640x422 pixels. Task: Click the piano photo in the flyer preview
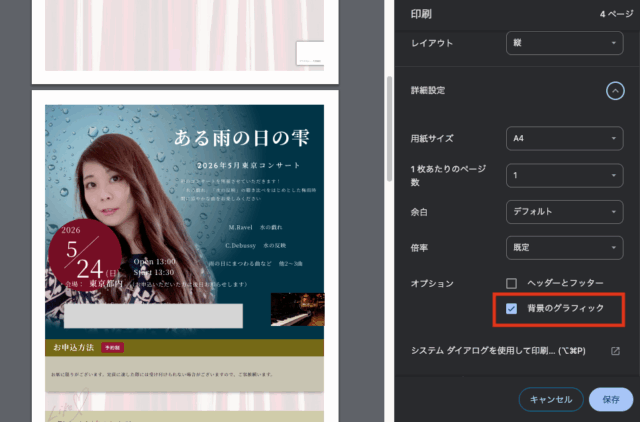coord(297,309)
